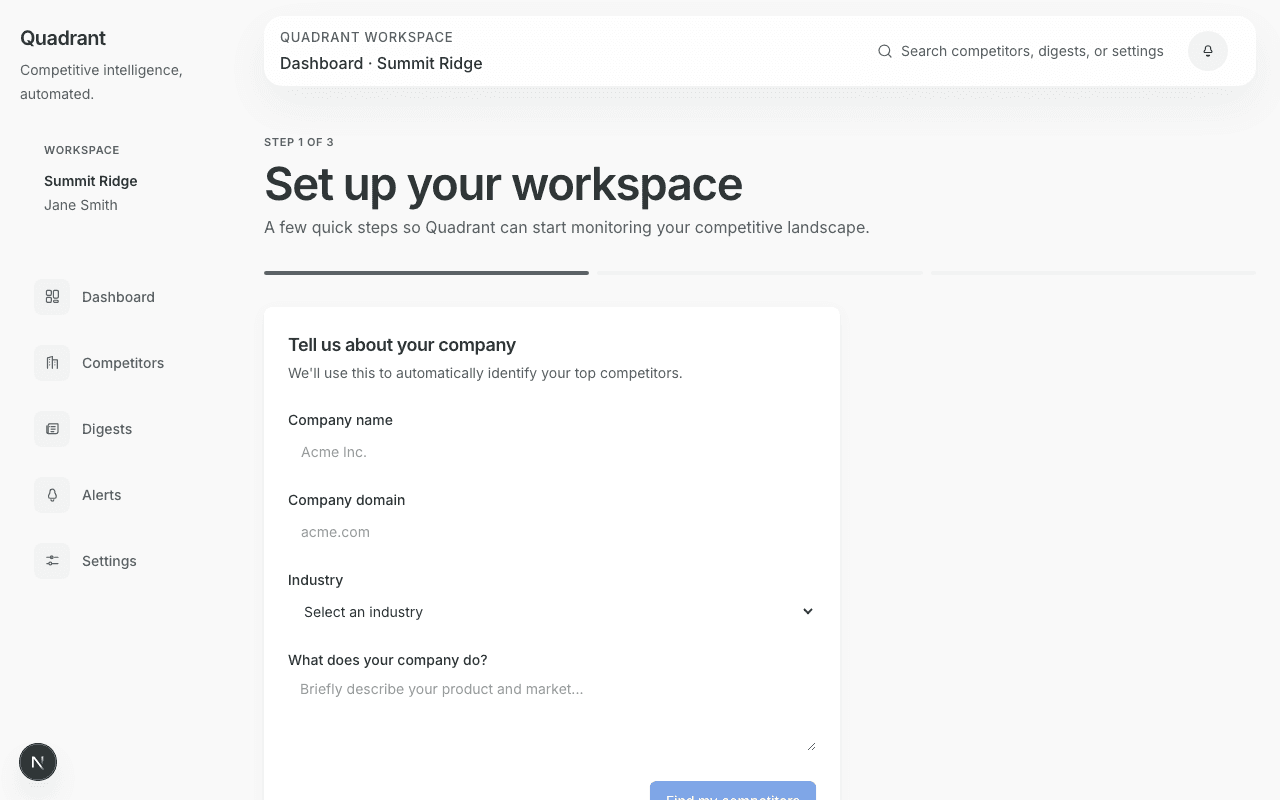The width and height of the screenshot is (1280, 800).
Task: Open Alerts using its bell sidebar icon
Action: click(52, 495)
